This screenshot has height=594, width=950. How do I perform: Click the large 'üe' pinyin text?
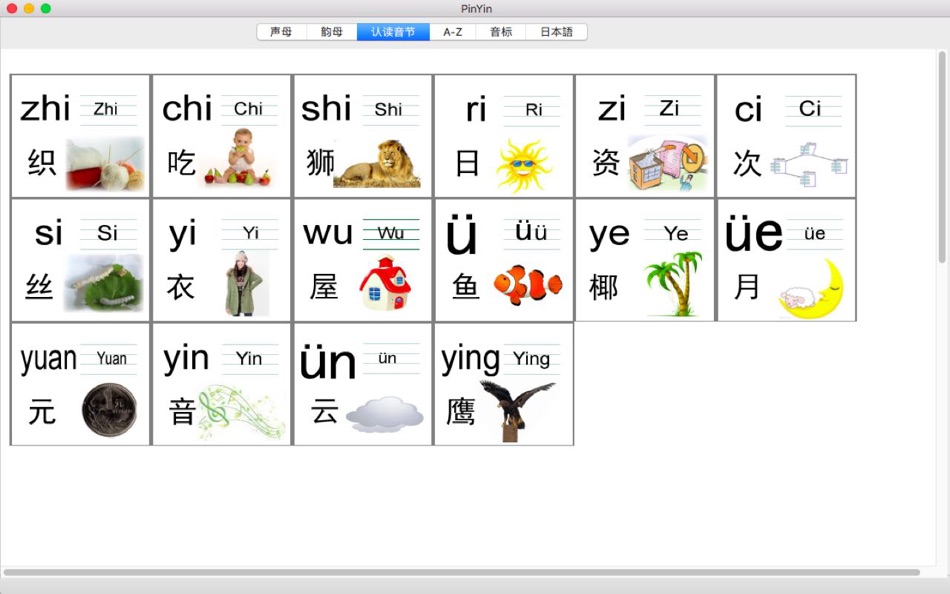point(754,233)
